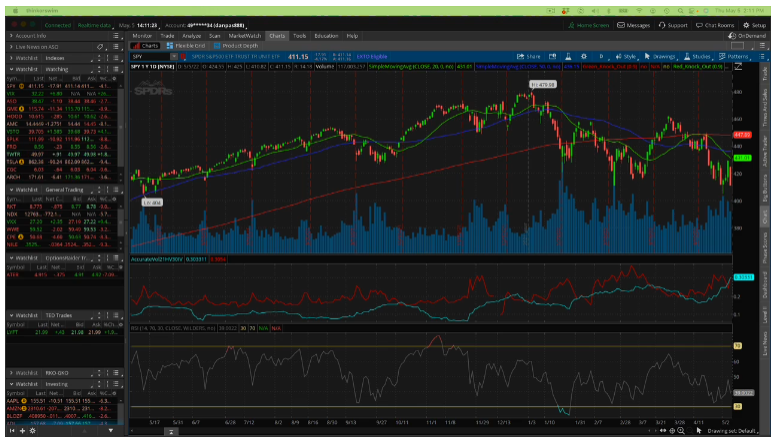Click the Live News tag filter icon
Viewport: 780px width, 442px height.
tap(100, 47)
